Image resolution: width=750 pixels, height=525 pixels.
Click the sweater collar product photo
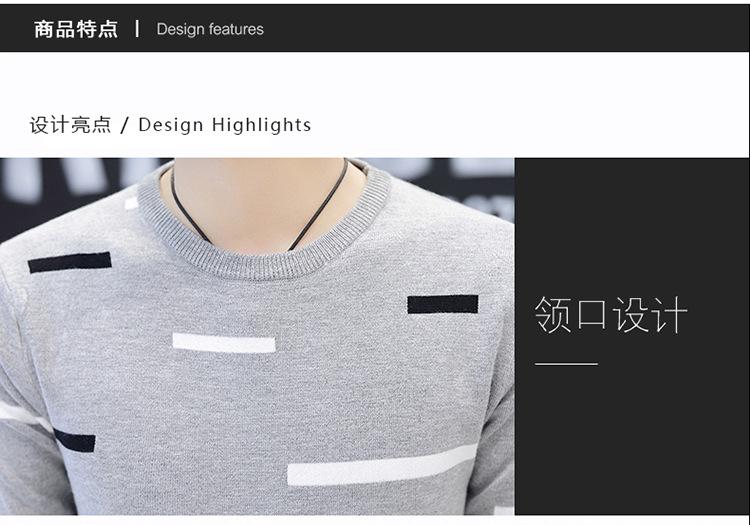click(x=257, y=336)
